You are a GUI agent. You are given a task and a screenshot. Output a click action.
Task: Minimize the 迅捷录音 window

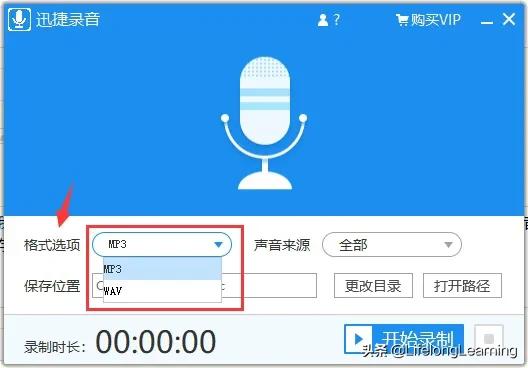click(487, 22)
